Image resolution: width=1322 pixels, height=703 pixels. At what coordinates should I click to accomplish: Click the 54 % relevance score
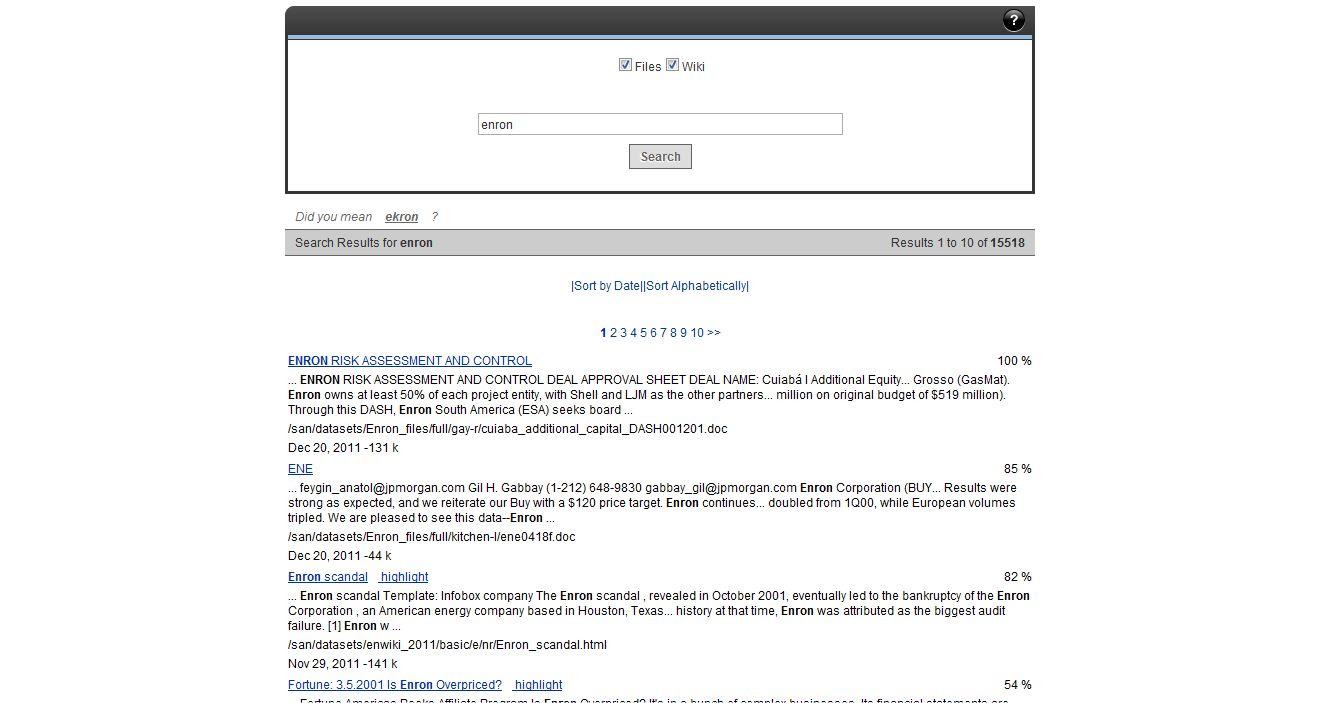click(1018, 685)
